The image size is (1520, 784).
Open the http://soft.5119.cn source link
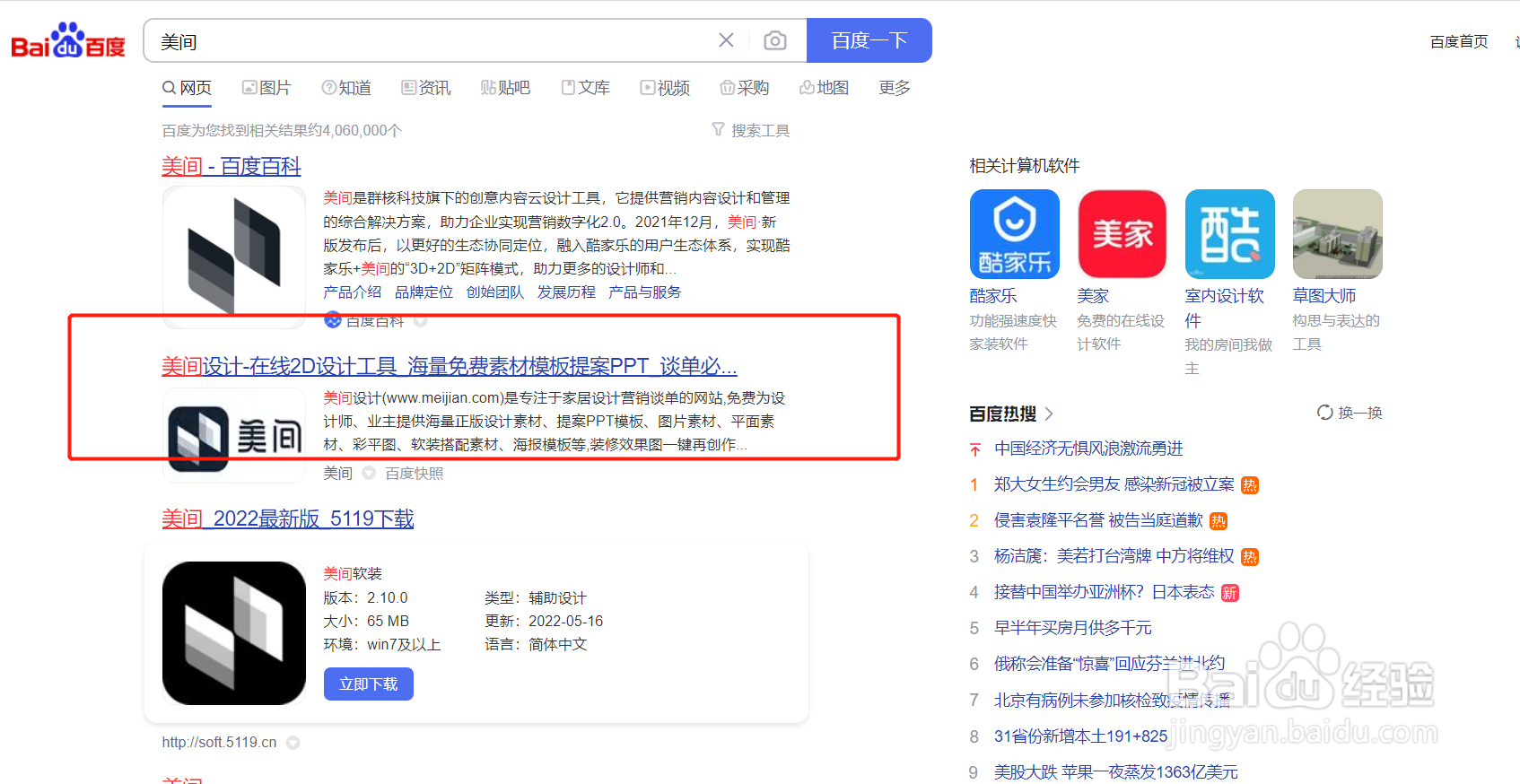[x=219, y=743]
